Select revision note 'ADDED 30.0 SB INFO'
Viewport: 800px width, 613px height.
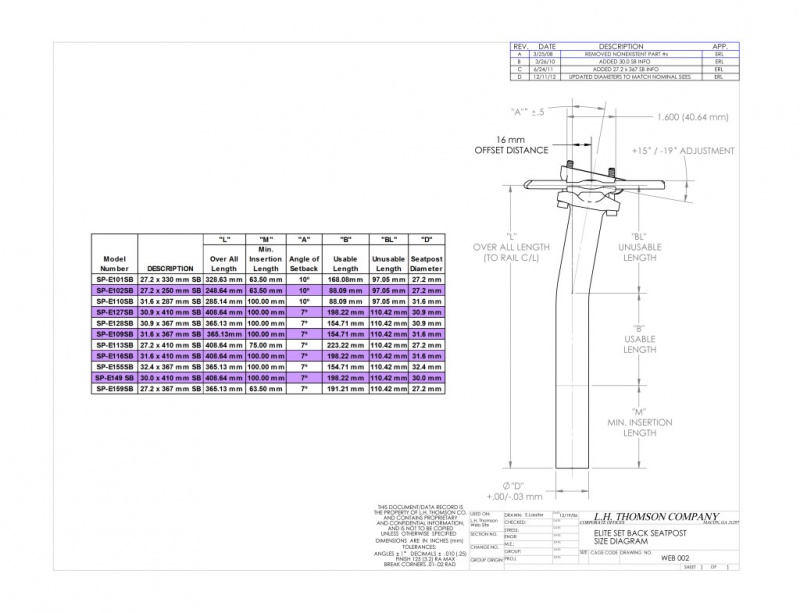624,62
